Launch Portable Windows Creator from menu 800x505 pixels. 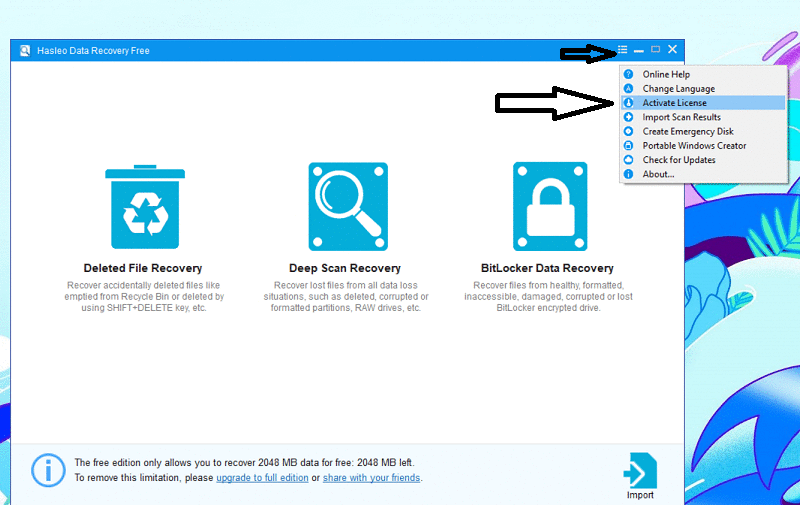[x=694, y=146]
